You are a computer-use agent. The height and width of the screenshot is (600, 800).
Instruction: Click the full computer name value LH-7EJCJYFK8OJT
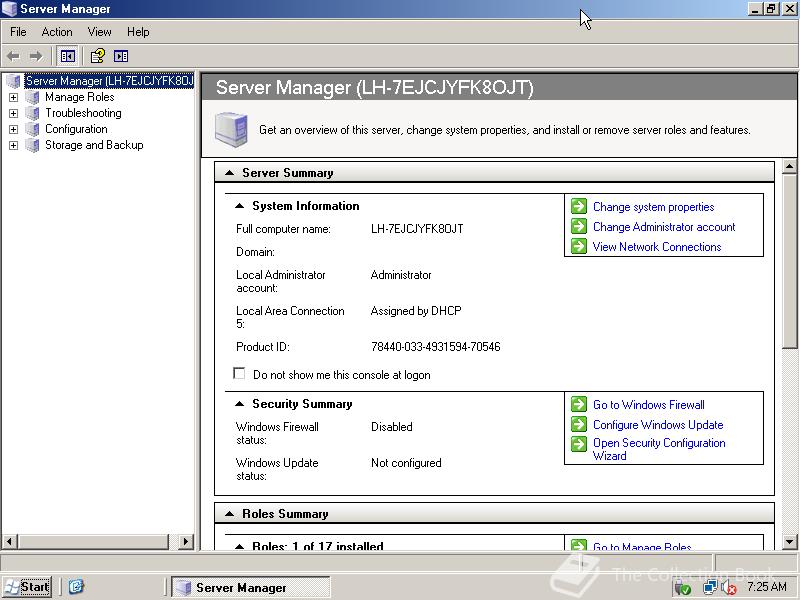click(x=417, y=229)
